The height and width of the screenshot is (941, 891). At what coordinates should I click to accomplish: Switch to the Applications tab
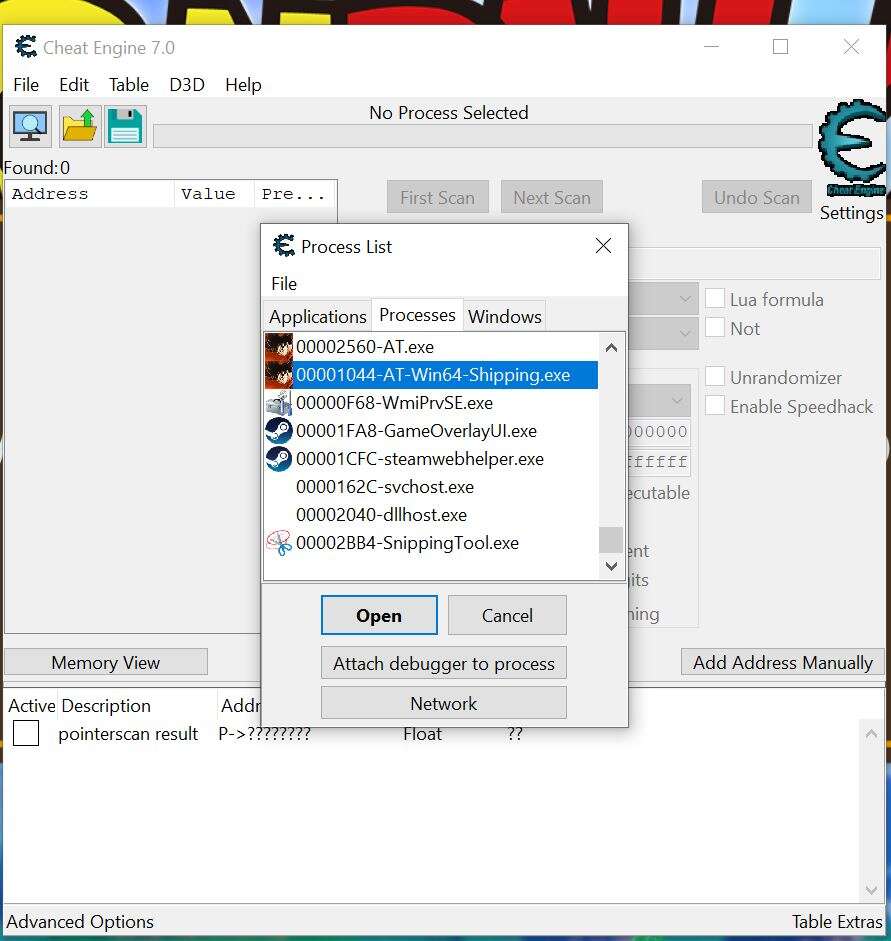[x=317, y=316]
